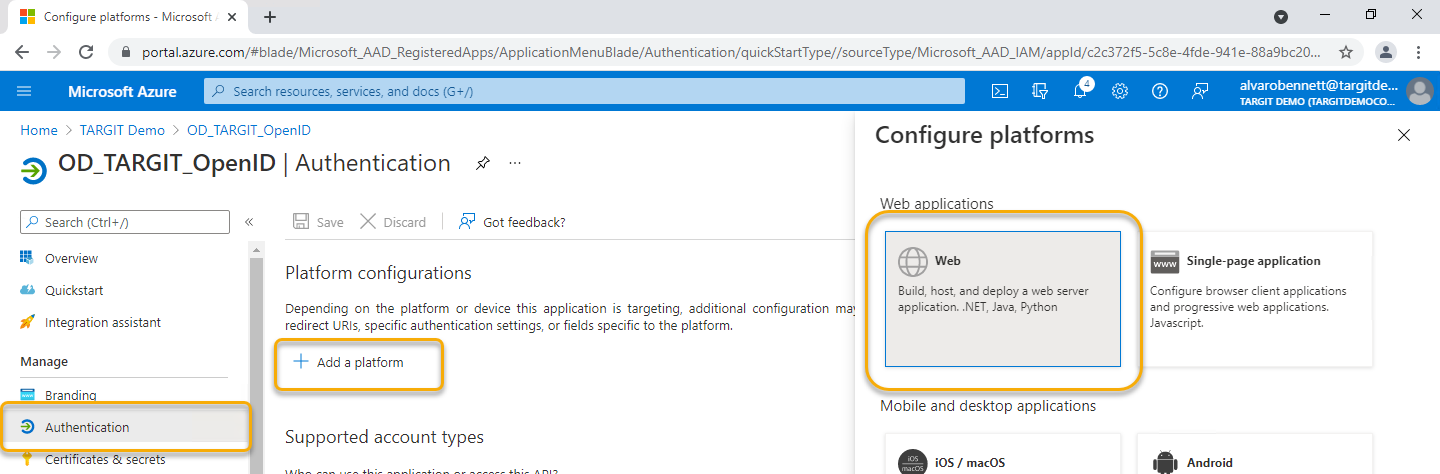Choose the iOS / macOS platform card

click(x=1003, y=454)
